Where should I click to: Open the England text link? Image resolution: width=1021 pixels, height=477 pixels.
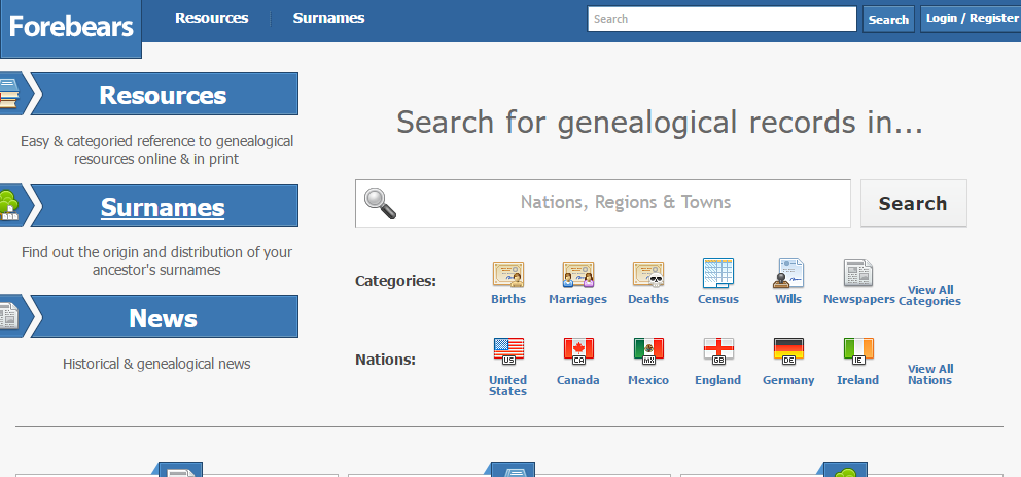[x=718, y=380]
